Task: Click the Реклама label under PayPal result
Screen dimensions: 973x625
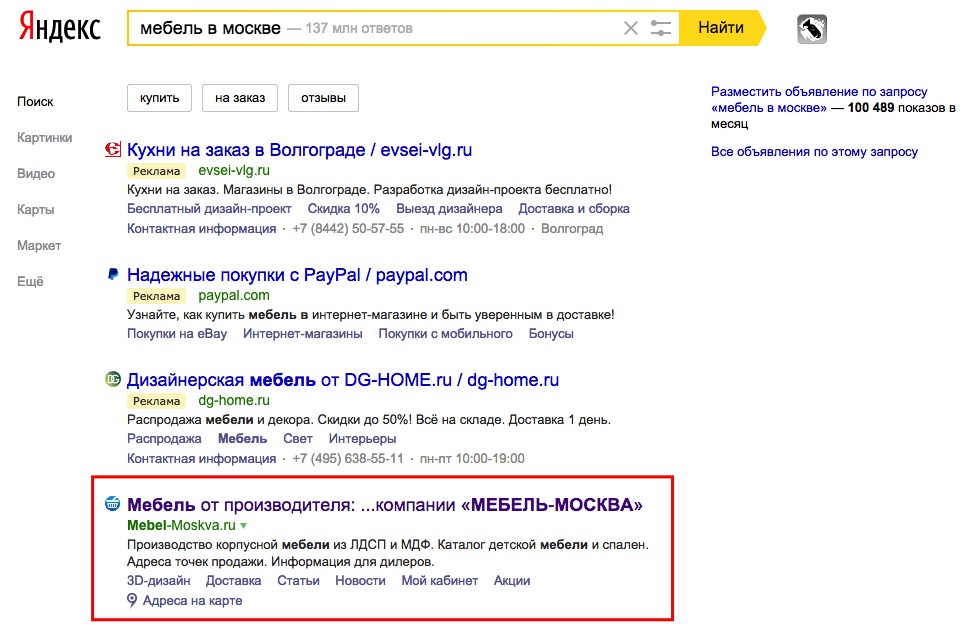Action: 156,296
